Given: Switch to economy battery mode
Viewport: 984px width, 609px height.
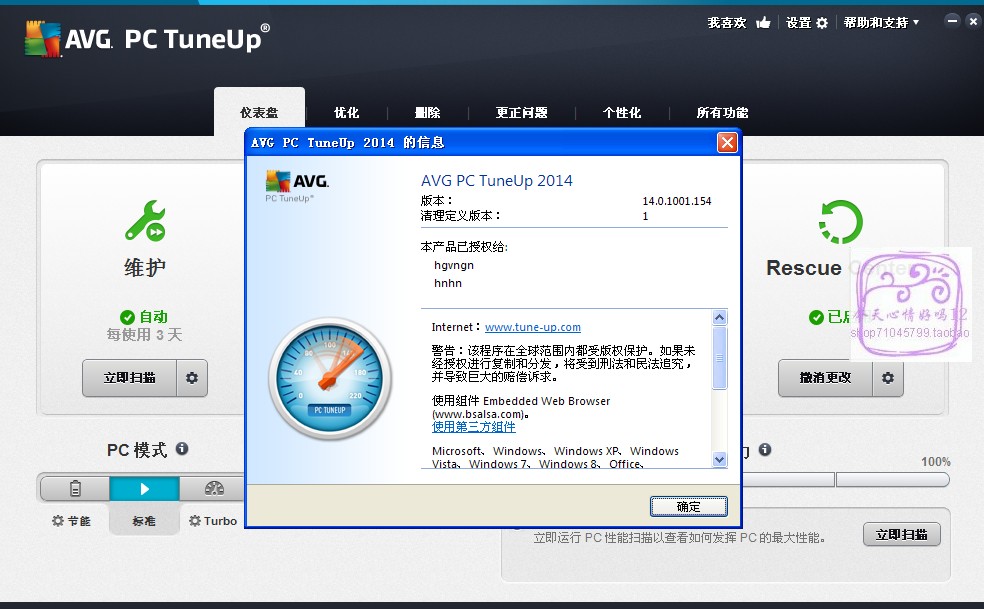Looking at the screenshot, I should click(x=75, y=488).
